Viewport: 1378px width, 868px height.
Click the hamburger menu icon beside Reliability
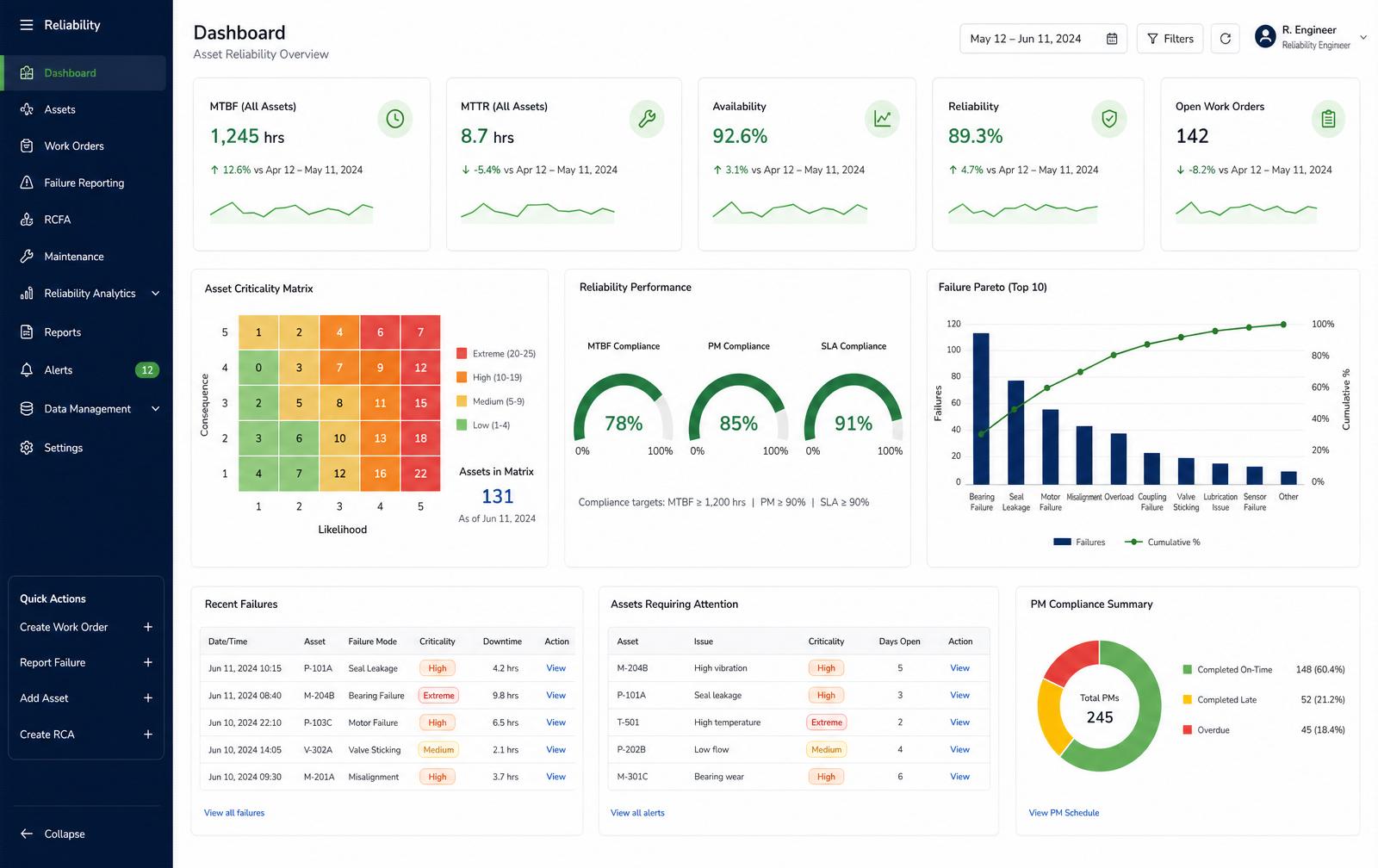pos(27,25)
